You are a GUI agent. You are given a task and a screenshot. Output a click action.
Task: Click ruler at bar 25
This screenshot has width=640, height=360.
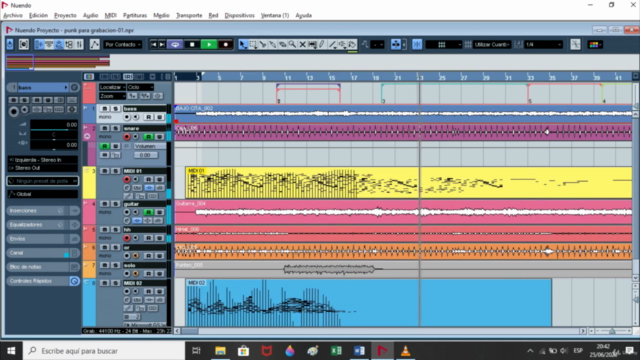pyautogui.click(x=442, y=78)
